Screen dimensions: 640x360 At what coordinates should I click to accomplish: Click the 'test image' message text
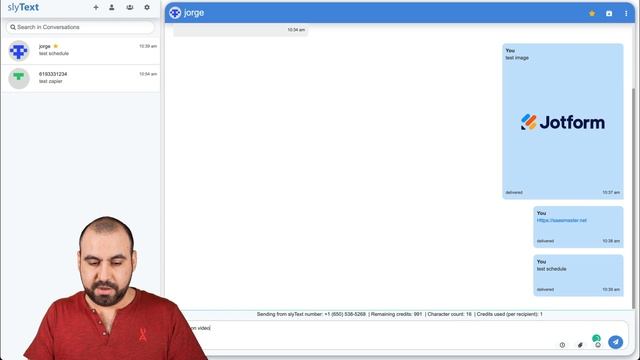pos(517,58)
